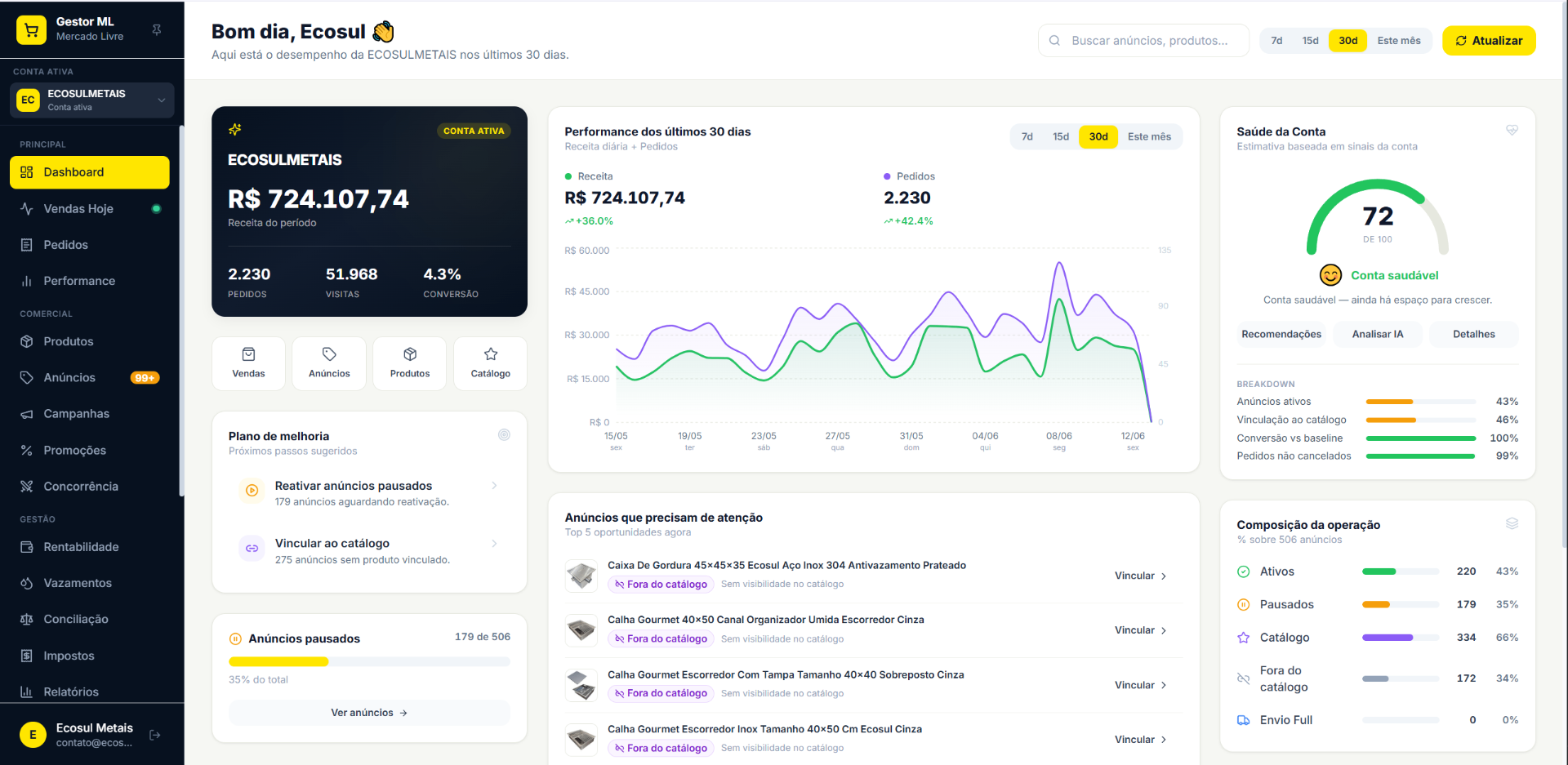Navigate to Performance in sidebar
The height and width of the screenshot is (765, 1568).
[90, 281]
